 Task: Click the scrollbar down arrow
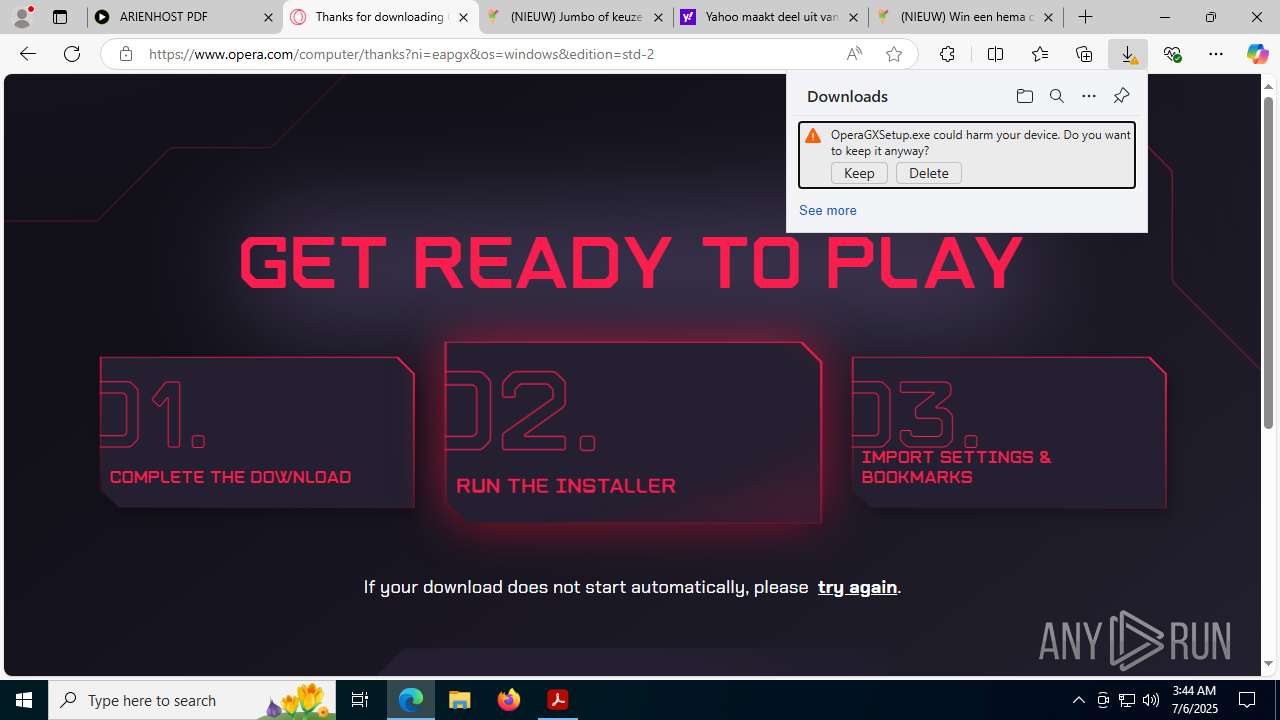click(1269, 664)
